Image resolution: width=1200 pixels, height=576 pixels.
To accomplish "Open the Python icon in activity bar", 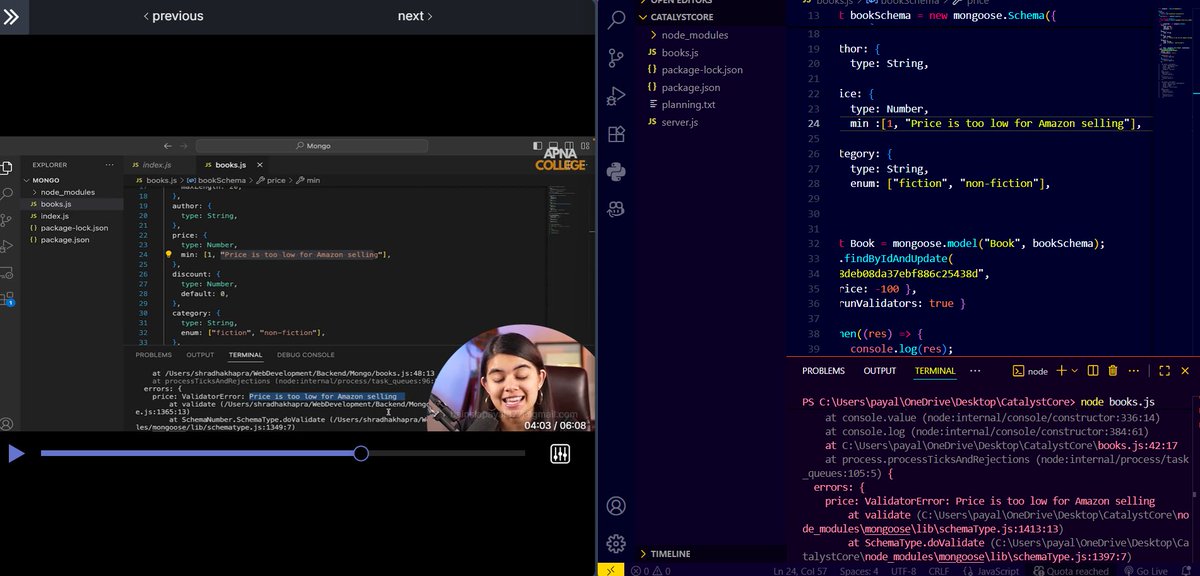I will (617, 172).
